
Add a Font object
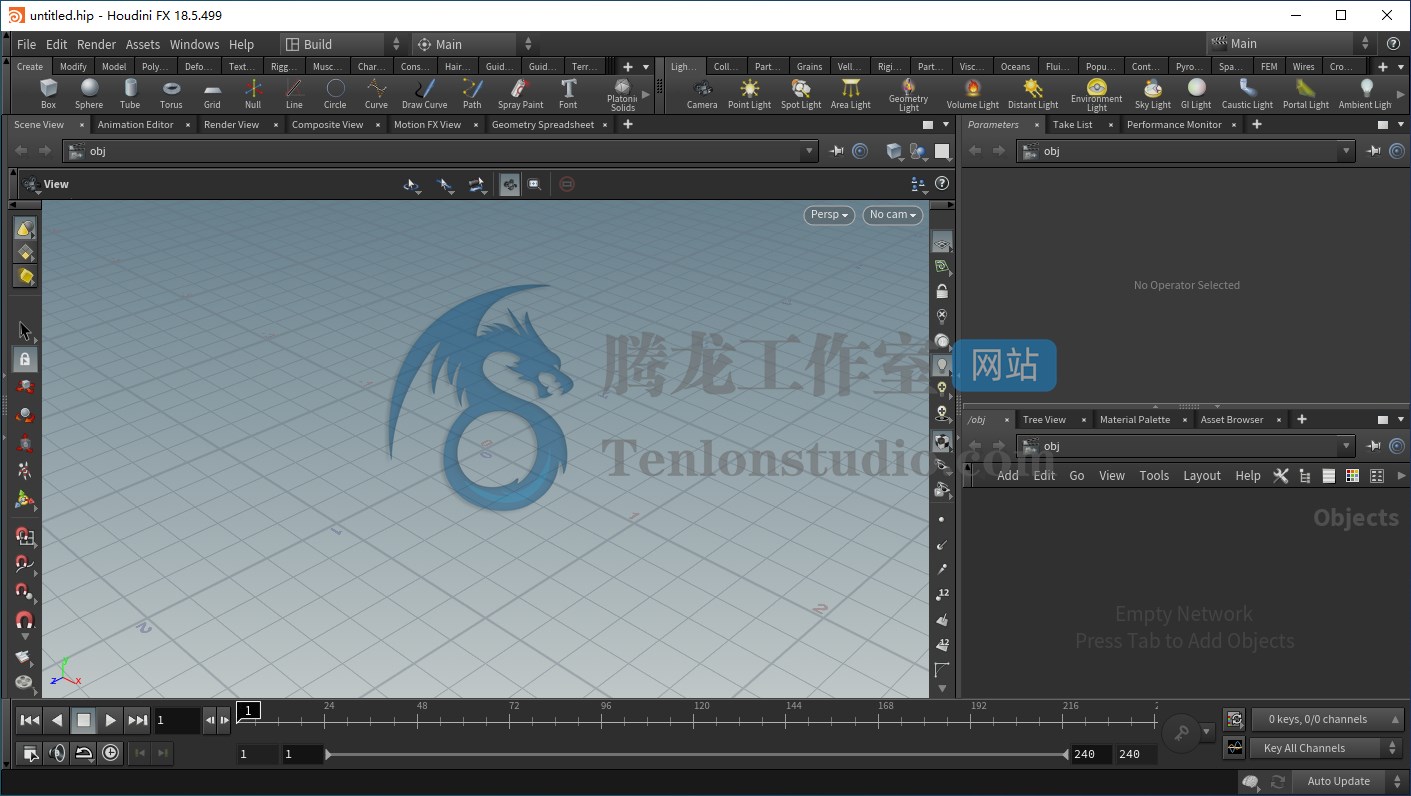click(x=568, y=93)
